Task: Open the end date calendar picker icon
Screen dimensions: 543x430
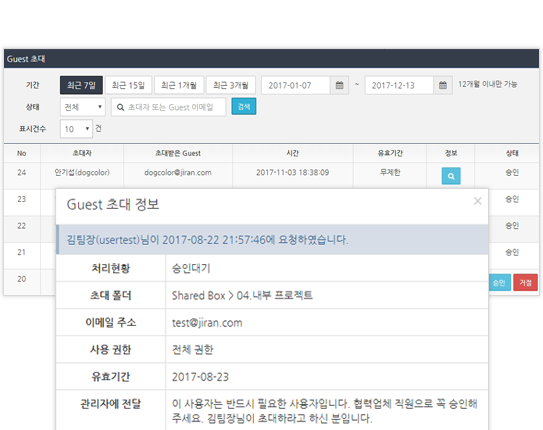Action: tap(443, 85)
